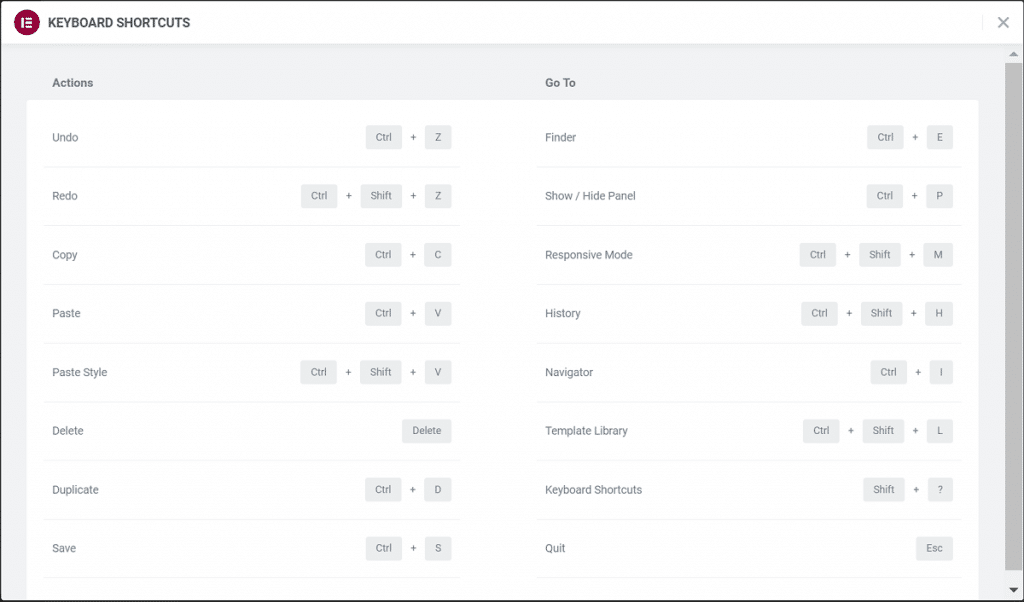Click the Ctrl key in Duplicate row
The image size is (1024, 602).
click(383, 490)
